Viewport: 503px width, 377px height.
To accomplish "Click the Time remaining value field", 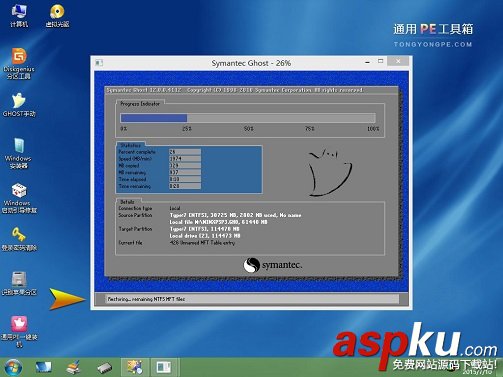I will click(x=185, y=186).
